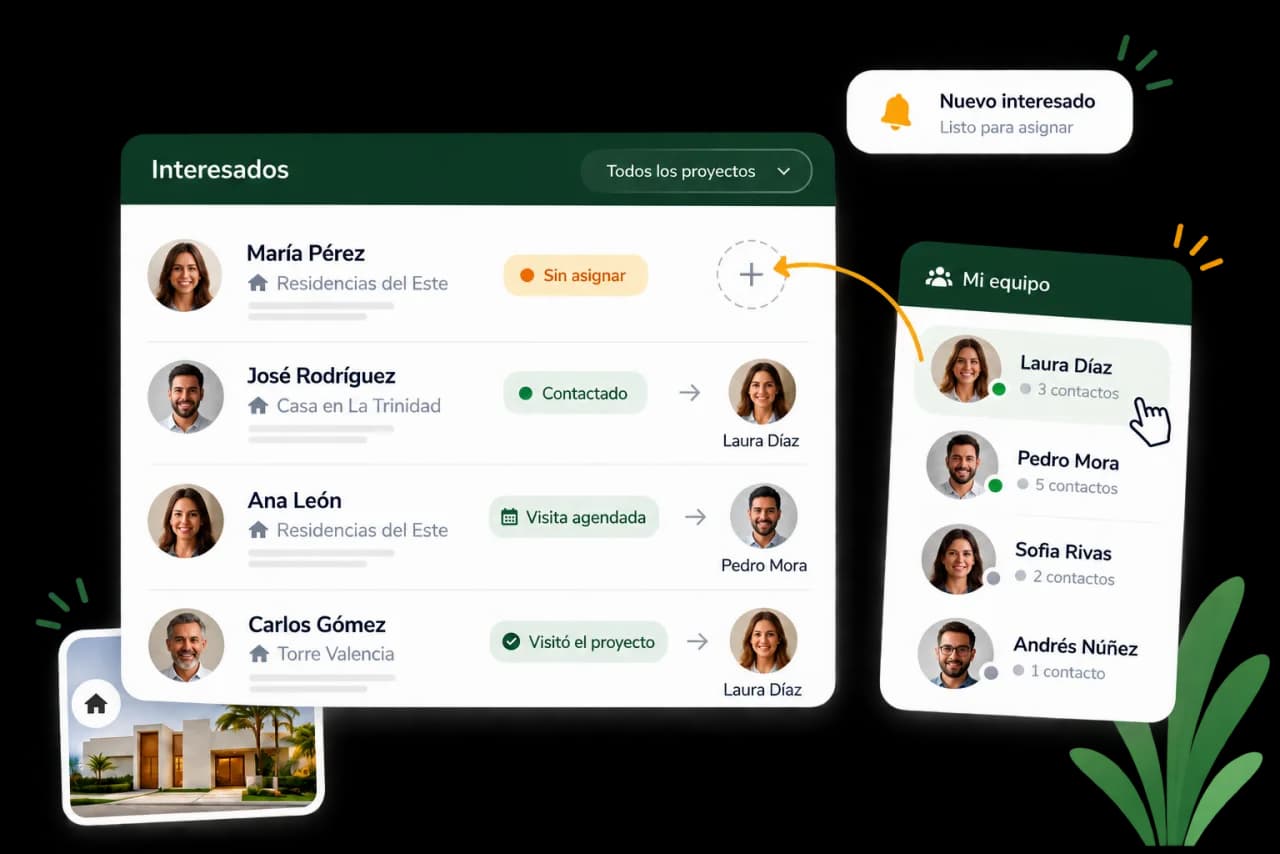Click the 2 contactos text under Sofia Rivas
The width and height of the screenshot is (1280, 854).
tap(1073, 577)
